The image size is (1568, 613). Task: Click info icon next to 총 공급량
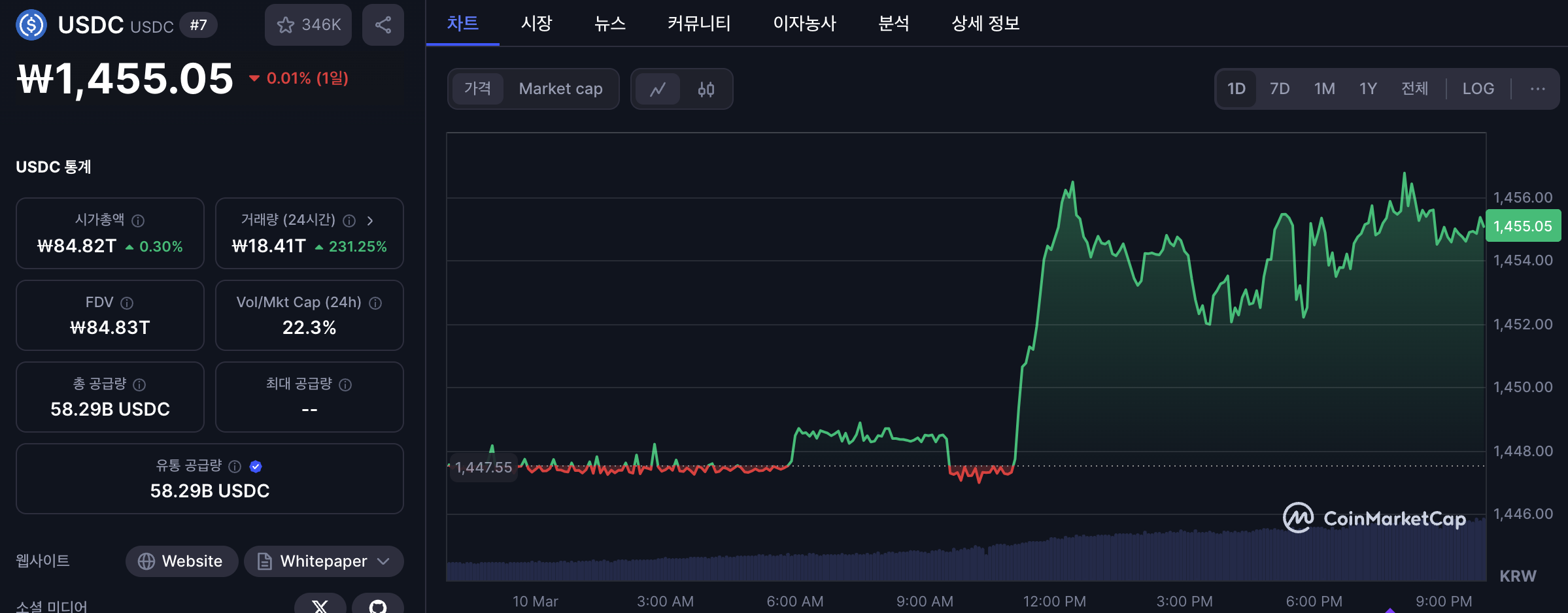tap(139, 384)
